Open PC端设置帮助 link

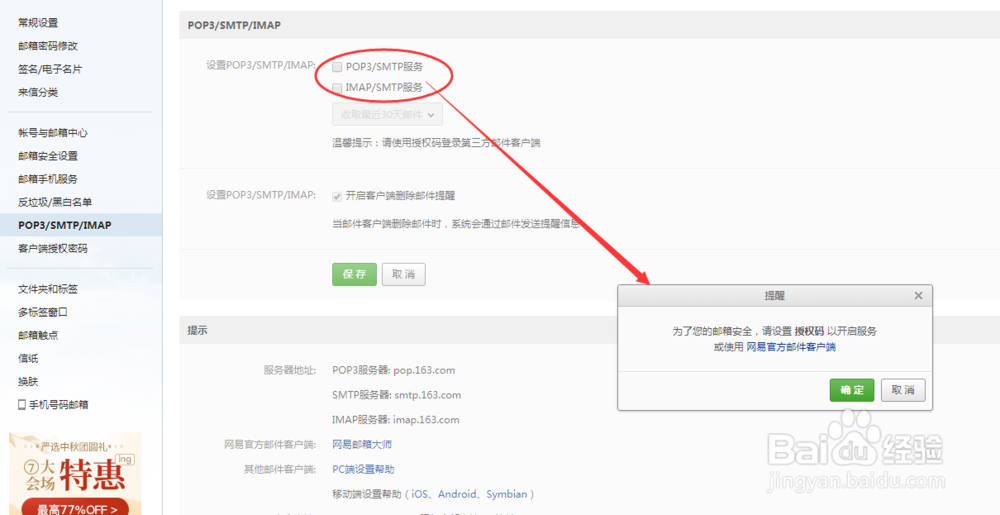click(364, 469)
